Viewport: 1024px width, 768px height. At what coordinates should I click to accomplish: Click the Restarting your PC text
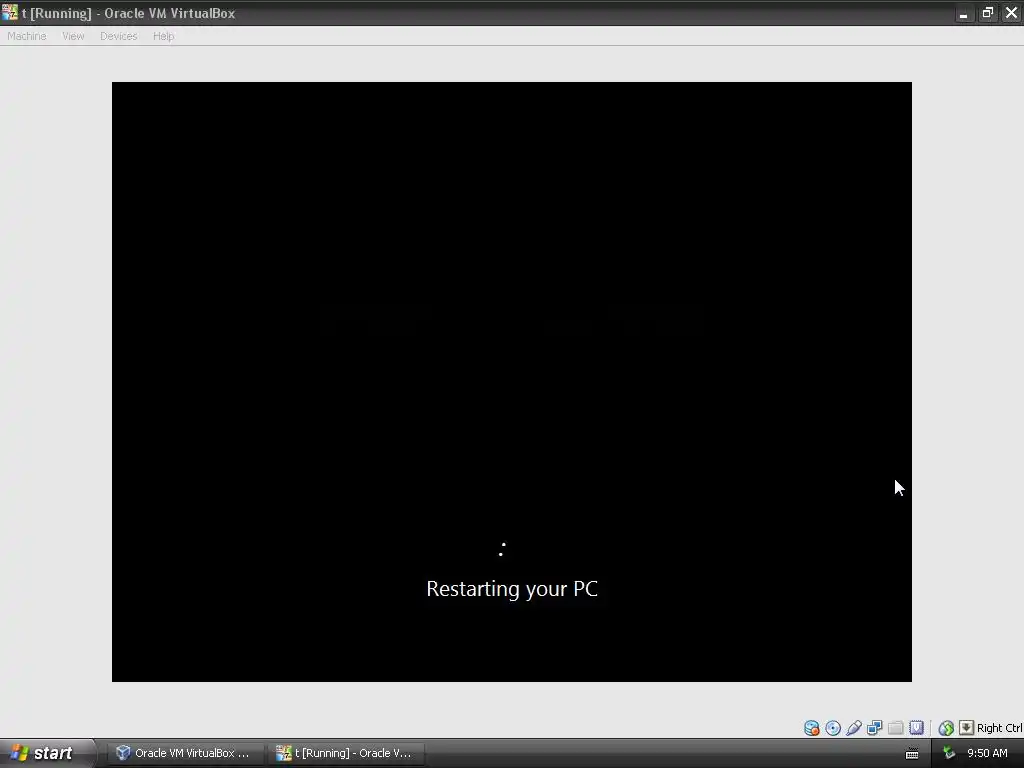[512, 589]
